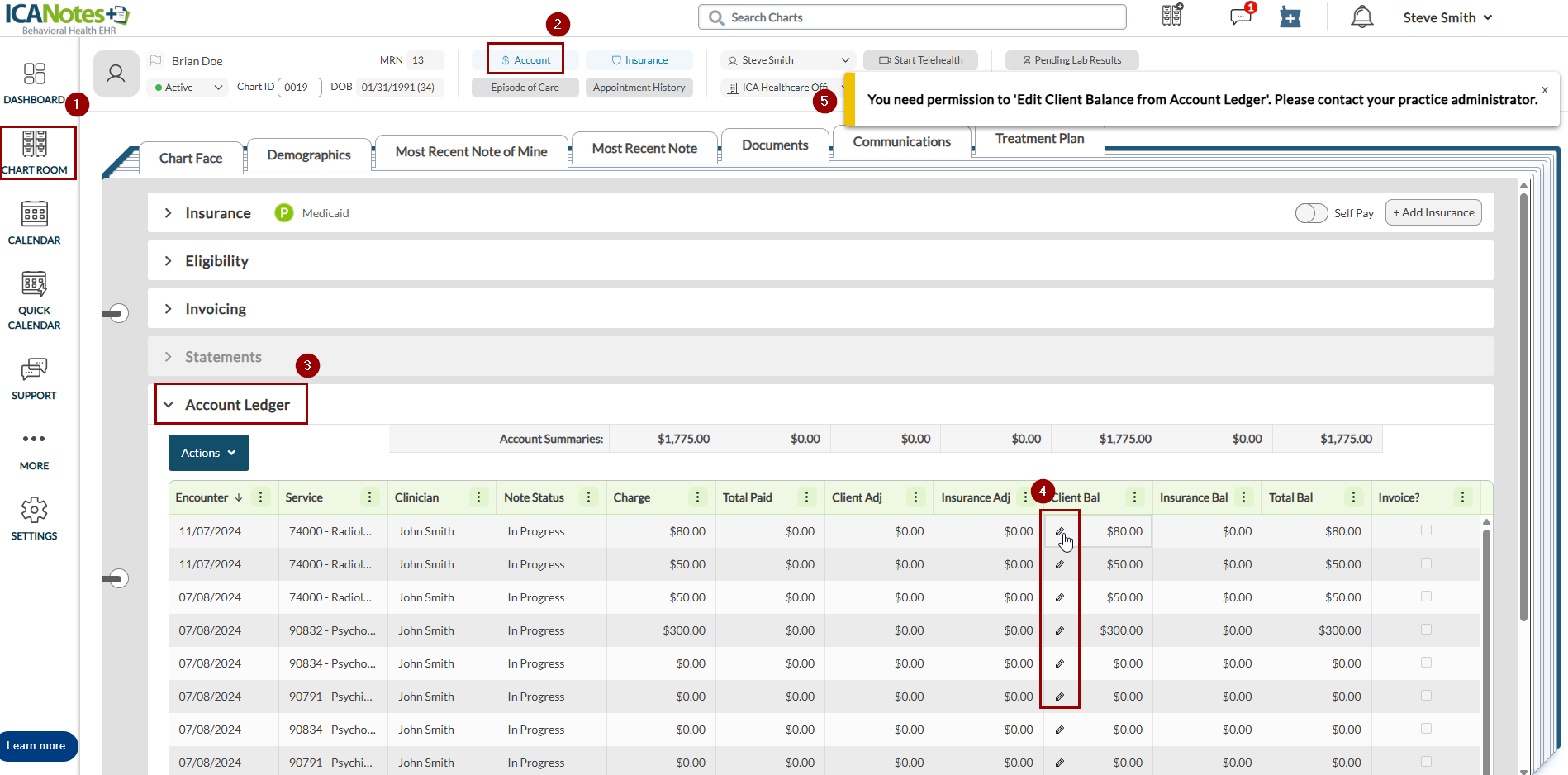1568x775 pixels.
Task: Go to Chart Room in the sidebar
Action: [35, 153]
